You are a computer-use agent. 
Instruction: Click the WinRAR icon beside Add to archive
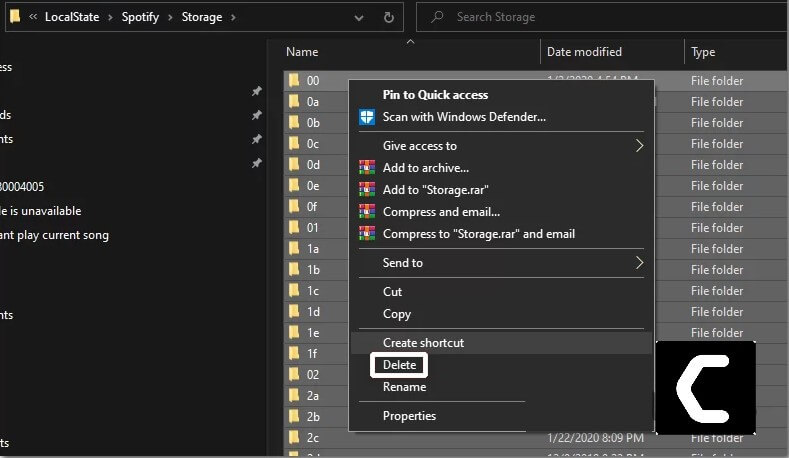pyautogui.click(x=367, y=168)
